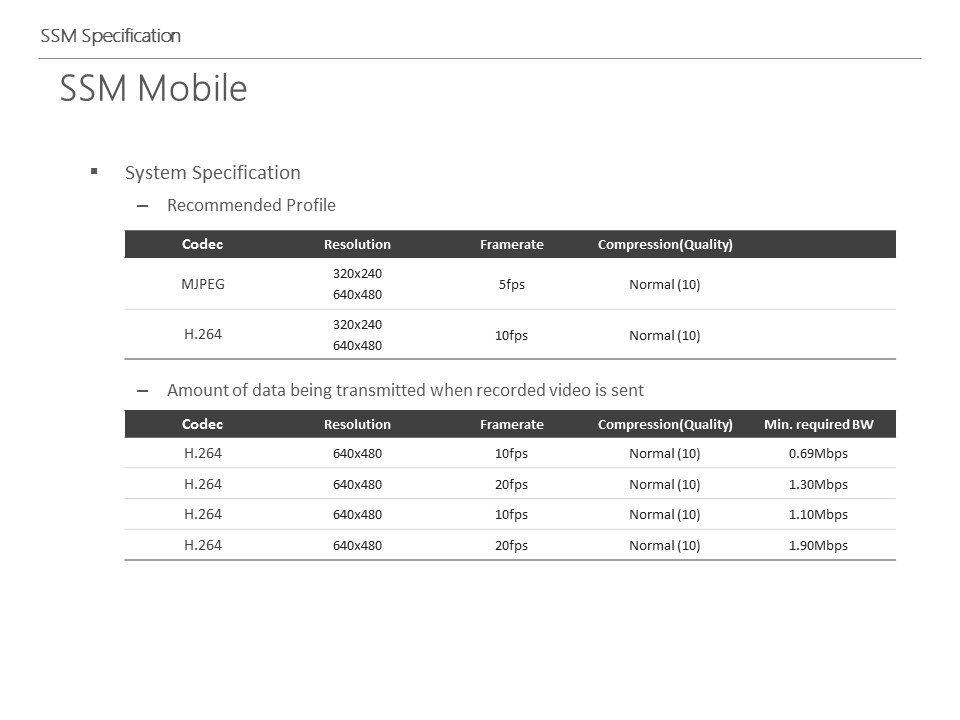960x720 pixels.
Task: Select the "0.69Mbps" bandwidth value
Action: (x=819, y=454)
